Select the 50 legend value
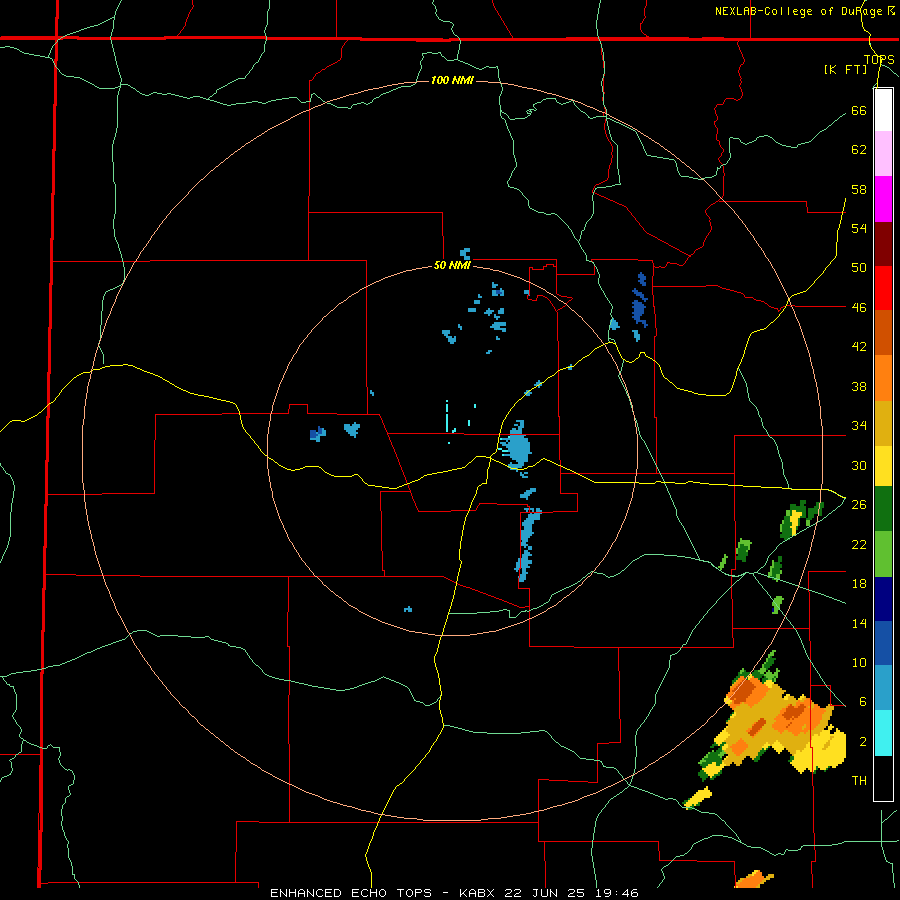Screen dimensions: 900x900 tap(859, 268)
